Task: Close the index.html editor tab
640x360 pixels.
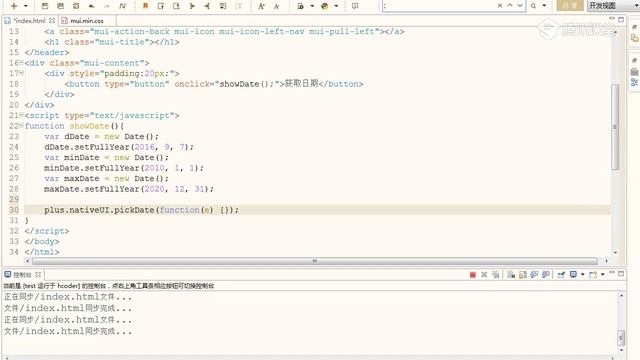Action: coord(52,20)
